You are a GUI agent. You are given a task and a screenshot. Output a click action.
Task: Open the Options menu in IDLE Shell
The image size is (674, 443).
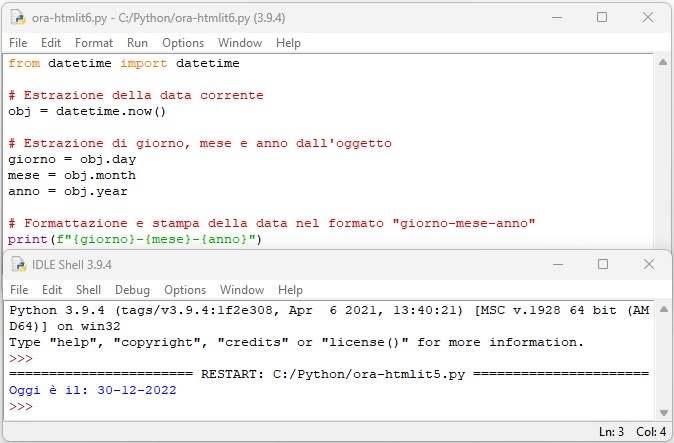point(184,290)
